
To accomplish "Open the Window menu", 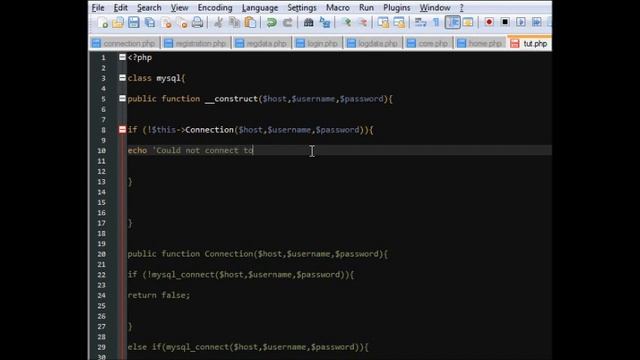I will (435, 8).
